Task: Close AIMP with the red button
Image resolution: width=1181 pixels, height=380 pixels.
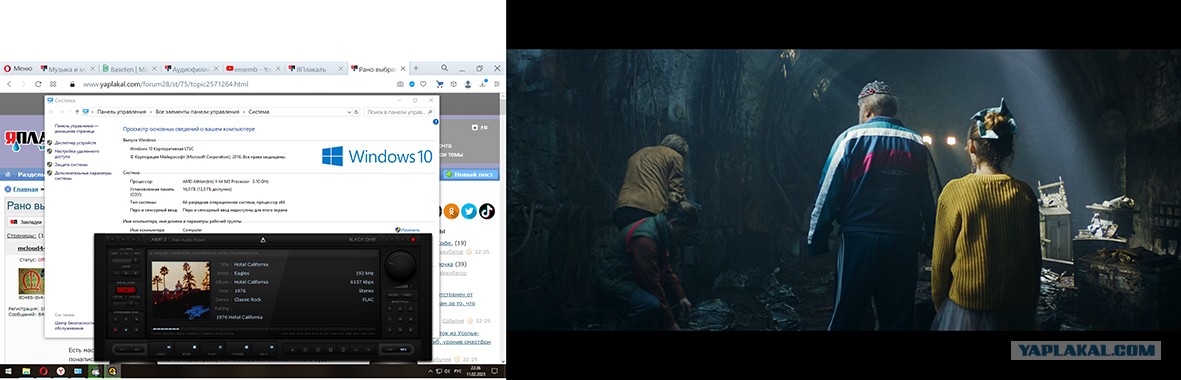Action: point(413,239)
